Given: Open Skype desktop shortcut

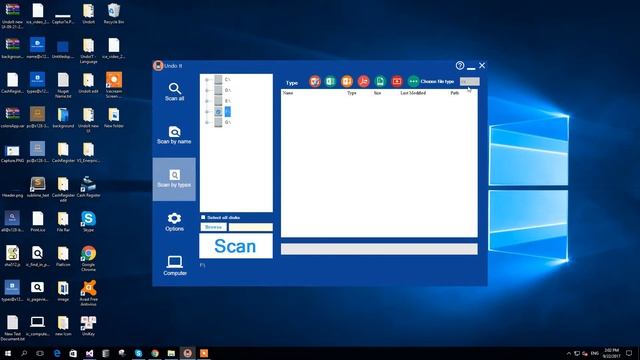Looking at the screenshot, I should [88, 222].
